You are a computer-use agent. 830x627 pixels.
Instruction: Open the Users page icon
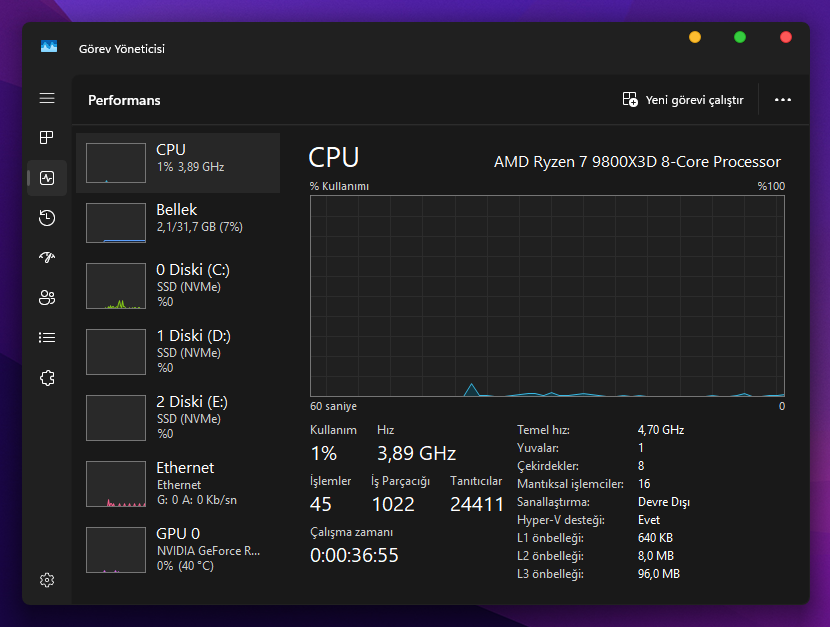click(47, 297)
